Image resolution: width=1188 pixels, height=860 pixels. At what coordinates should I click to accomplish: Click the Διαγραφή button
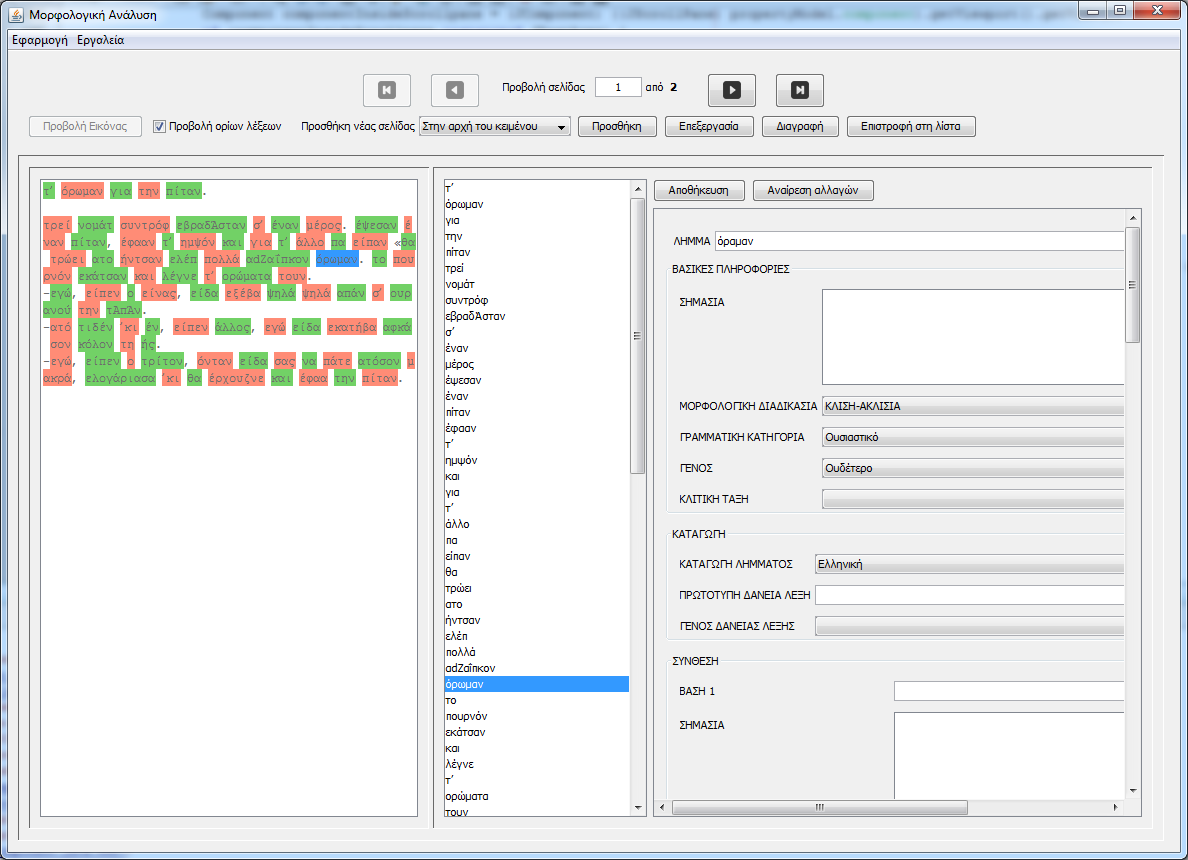click(x=799, y=127)
